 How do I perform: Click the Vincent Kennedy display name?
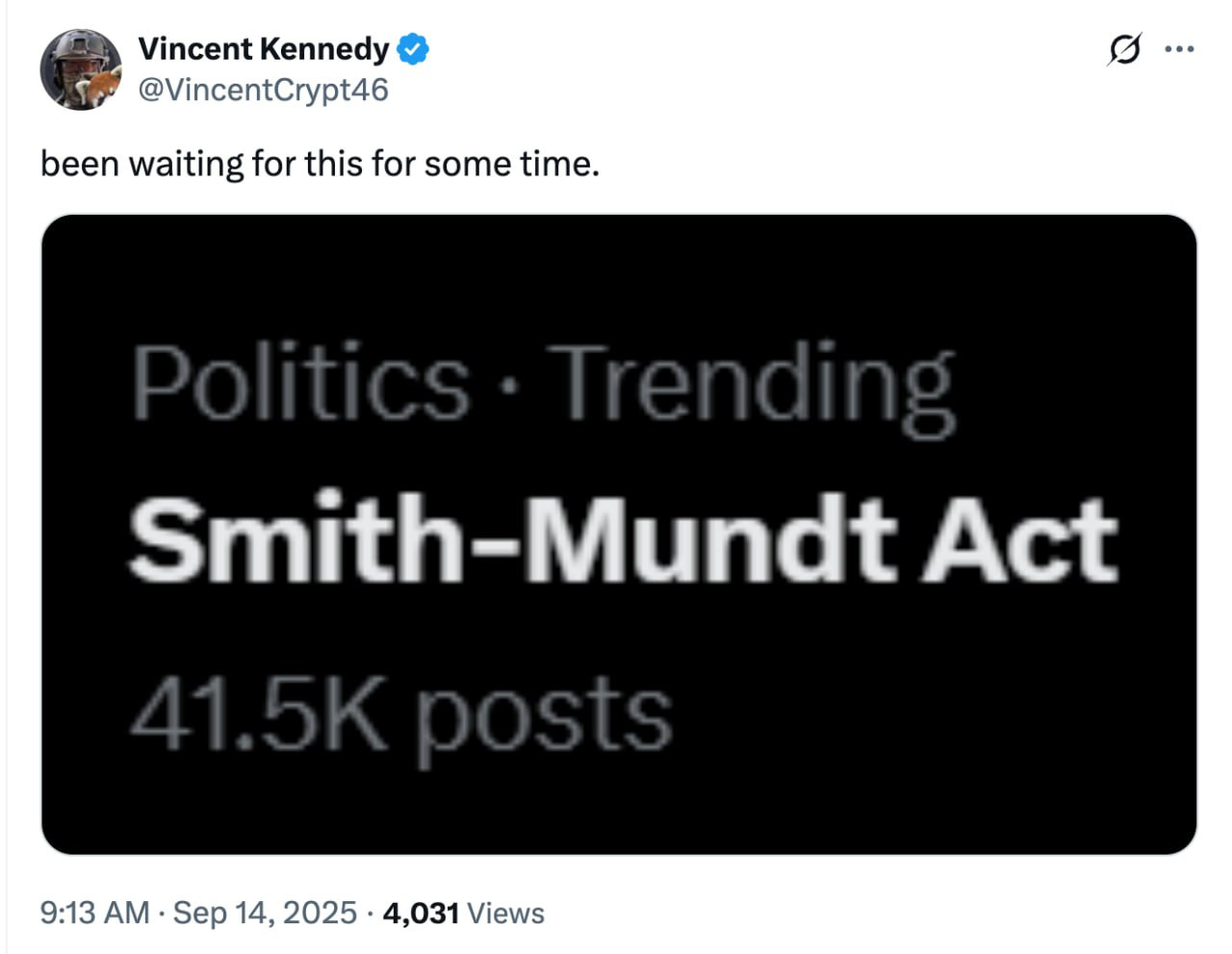[x=263, y=48]
